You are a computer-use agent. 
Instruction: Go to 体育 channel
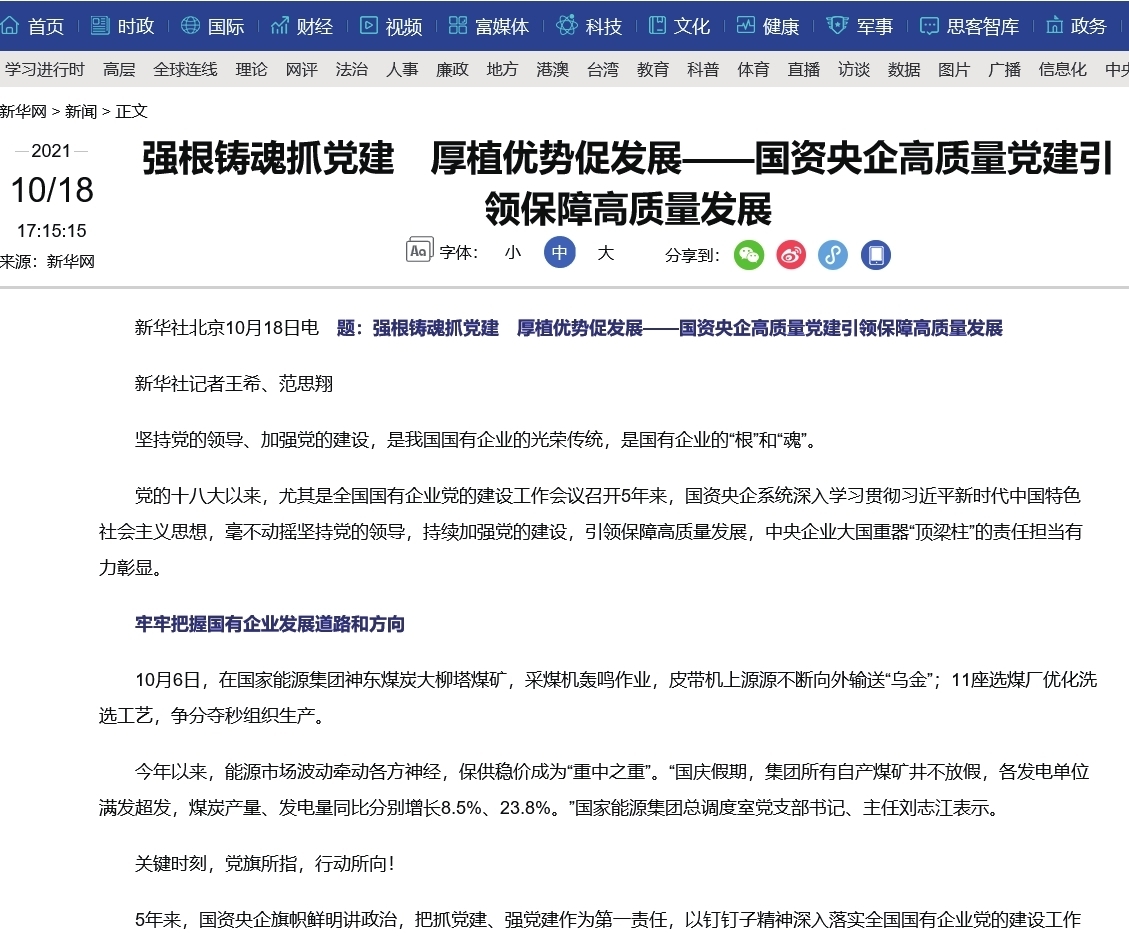coord(753,69)
